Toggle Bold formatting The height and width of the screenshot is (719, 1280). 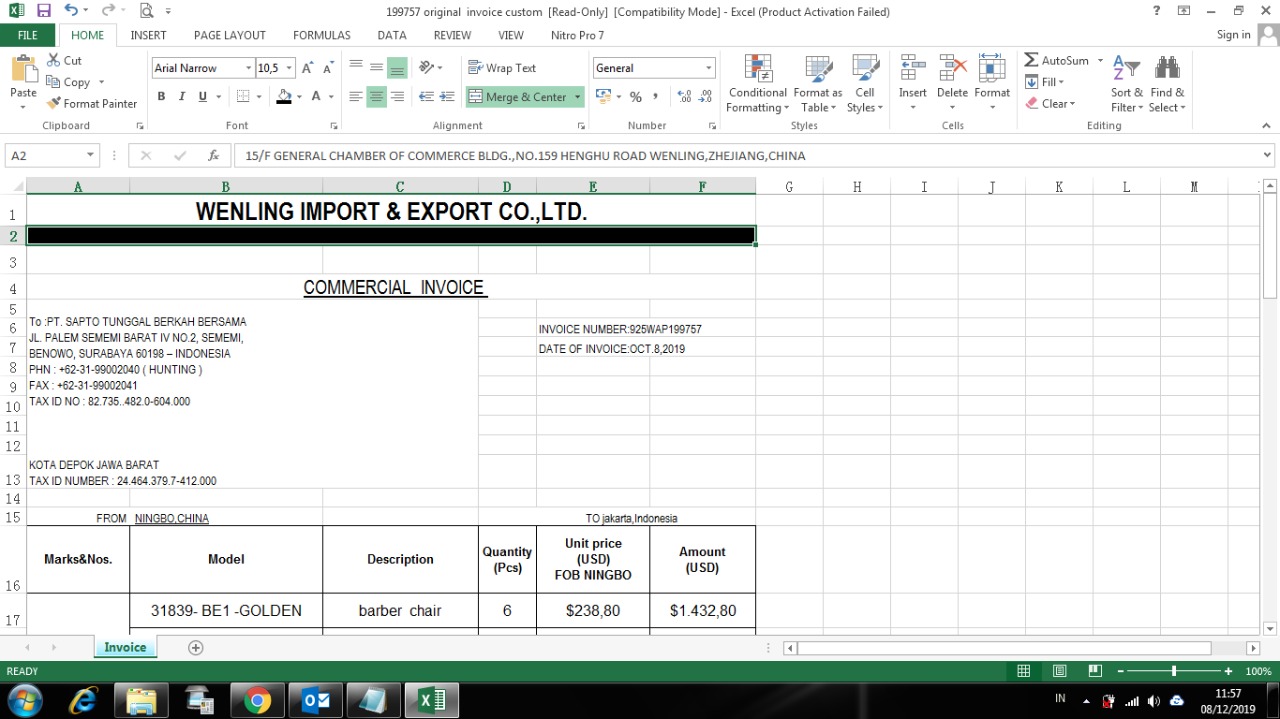(x=161, y=97)
